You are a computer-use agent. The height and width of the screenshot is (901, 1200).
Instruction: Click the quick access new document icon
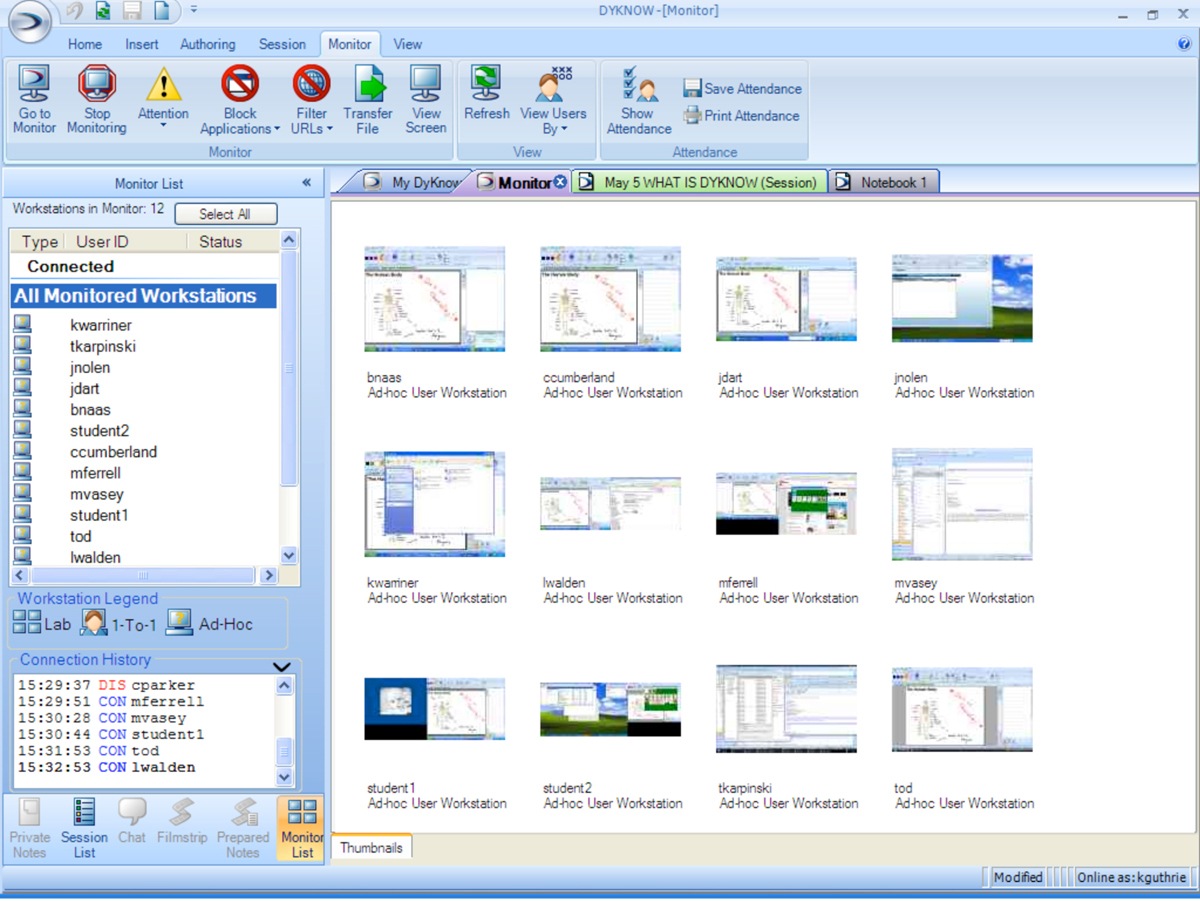click(161, 11)
